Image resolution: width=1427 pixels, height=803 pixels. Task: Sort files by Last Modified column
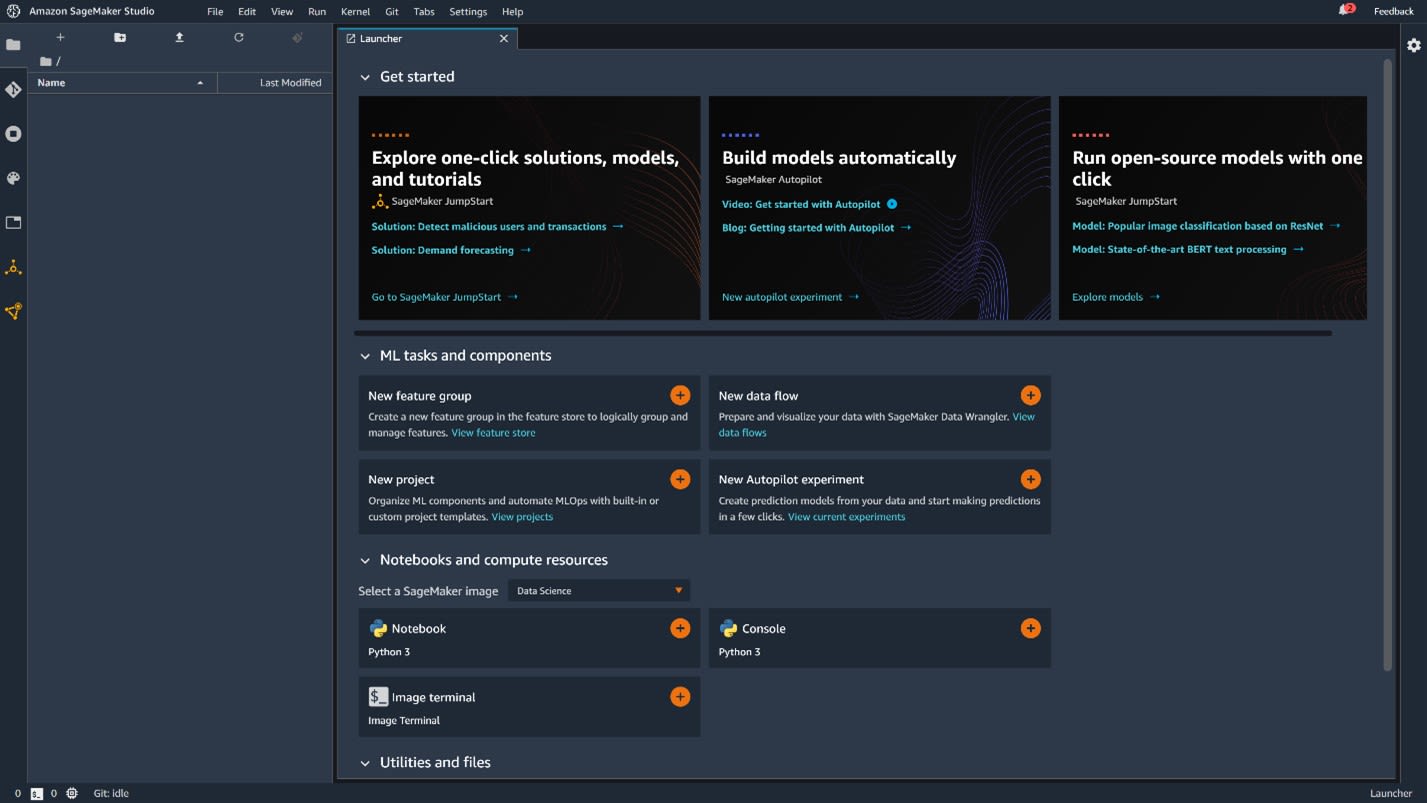pos(275,83)
